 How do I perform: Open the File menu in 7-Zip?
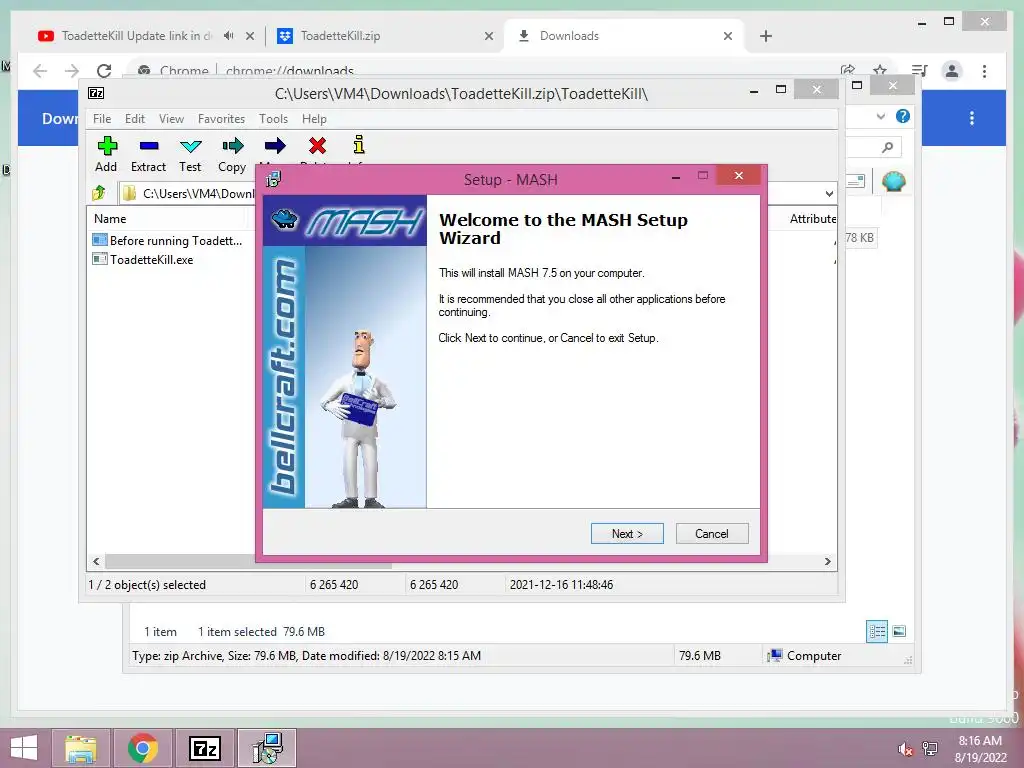pos(102,119)
